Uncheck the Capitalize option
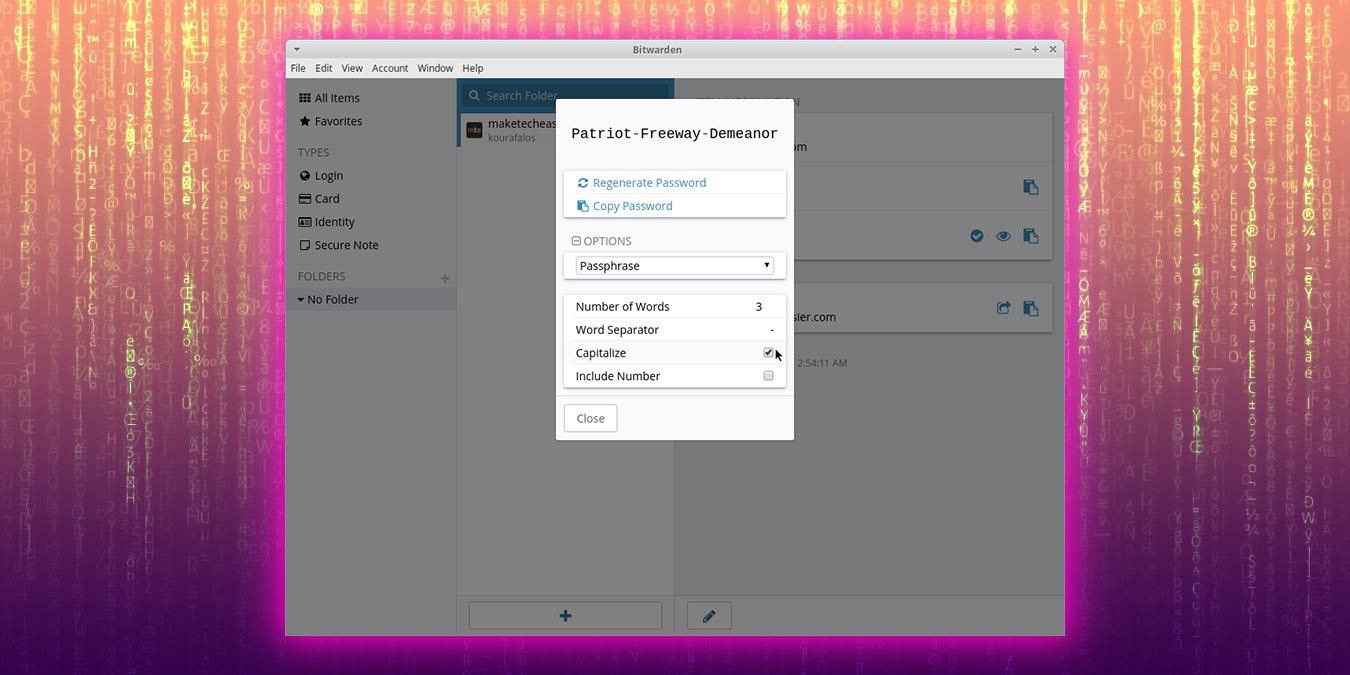Image resolution: width=1350 pixels, height=675 pixels. [x=768, y=352]
